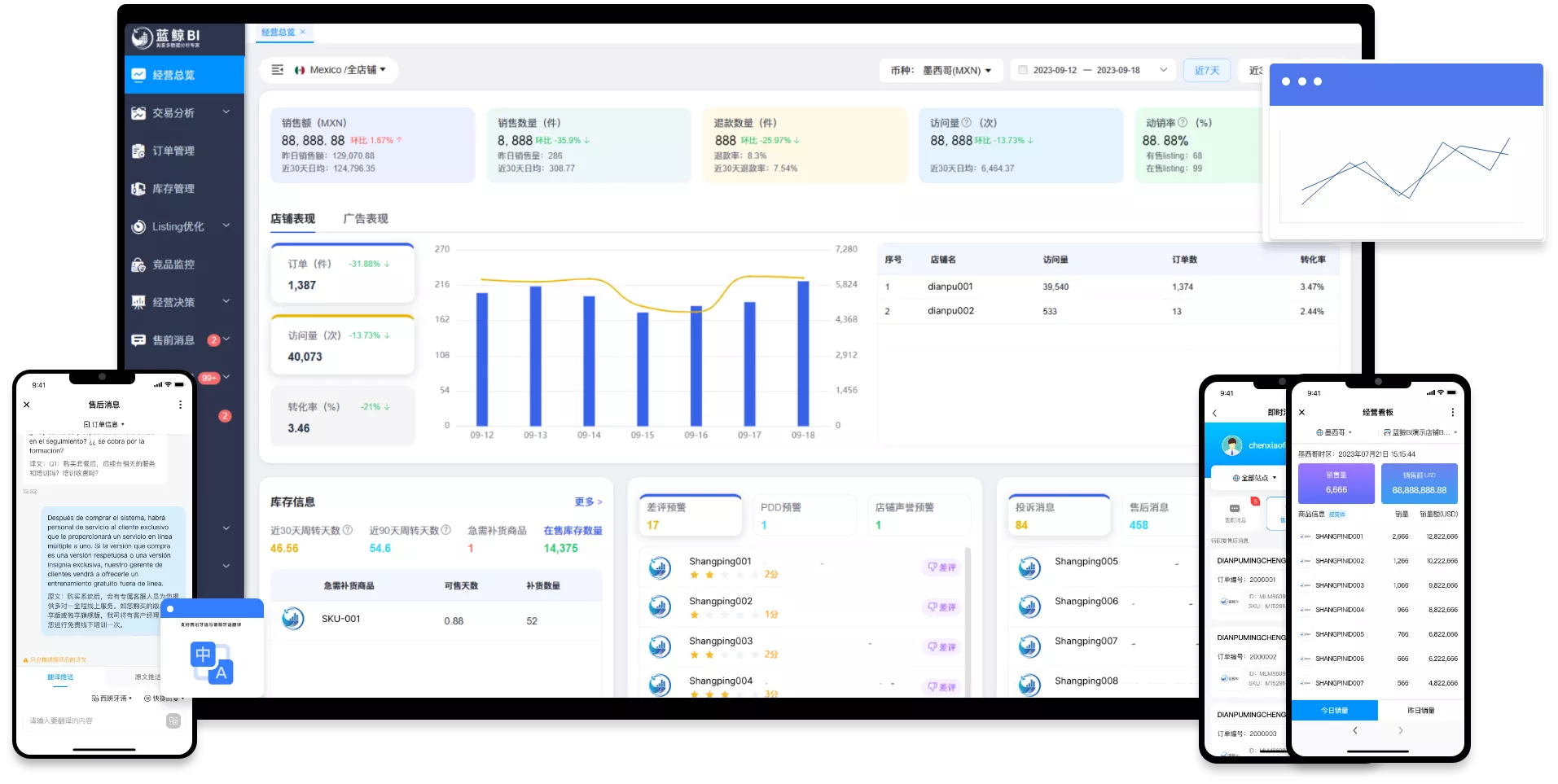Click the send icon in phone message input

173,720
